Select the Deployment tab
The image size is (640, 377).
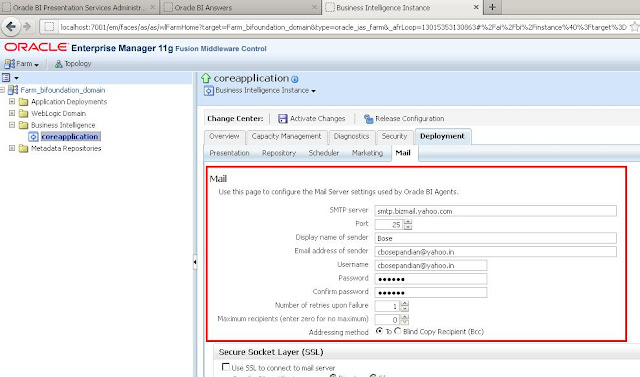[x=442, y=137]
